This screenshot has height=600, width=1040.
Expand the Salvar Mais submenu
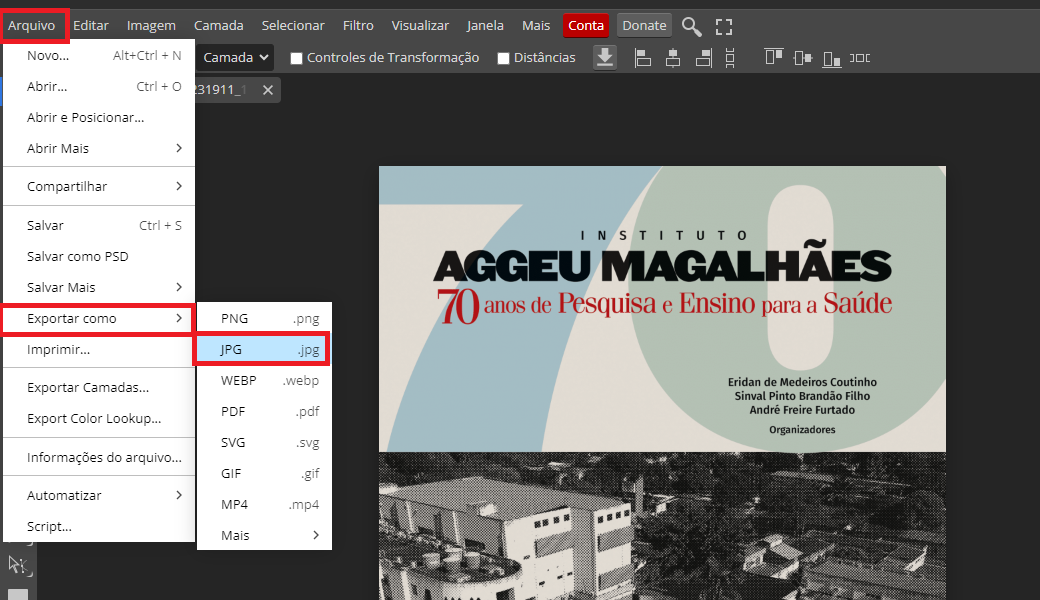[99, 287]
